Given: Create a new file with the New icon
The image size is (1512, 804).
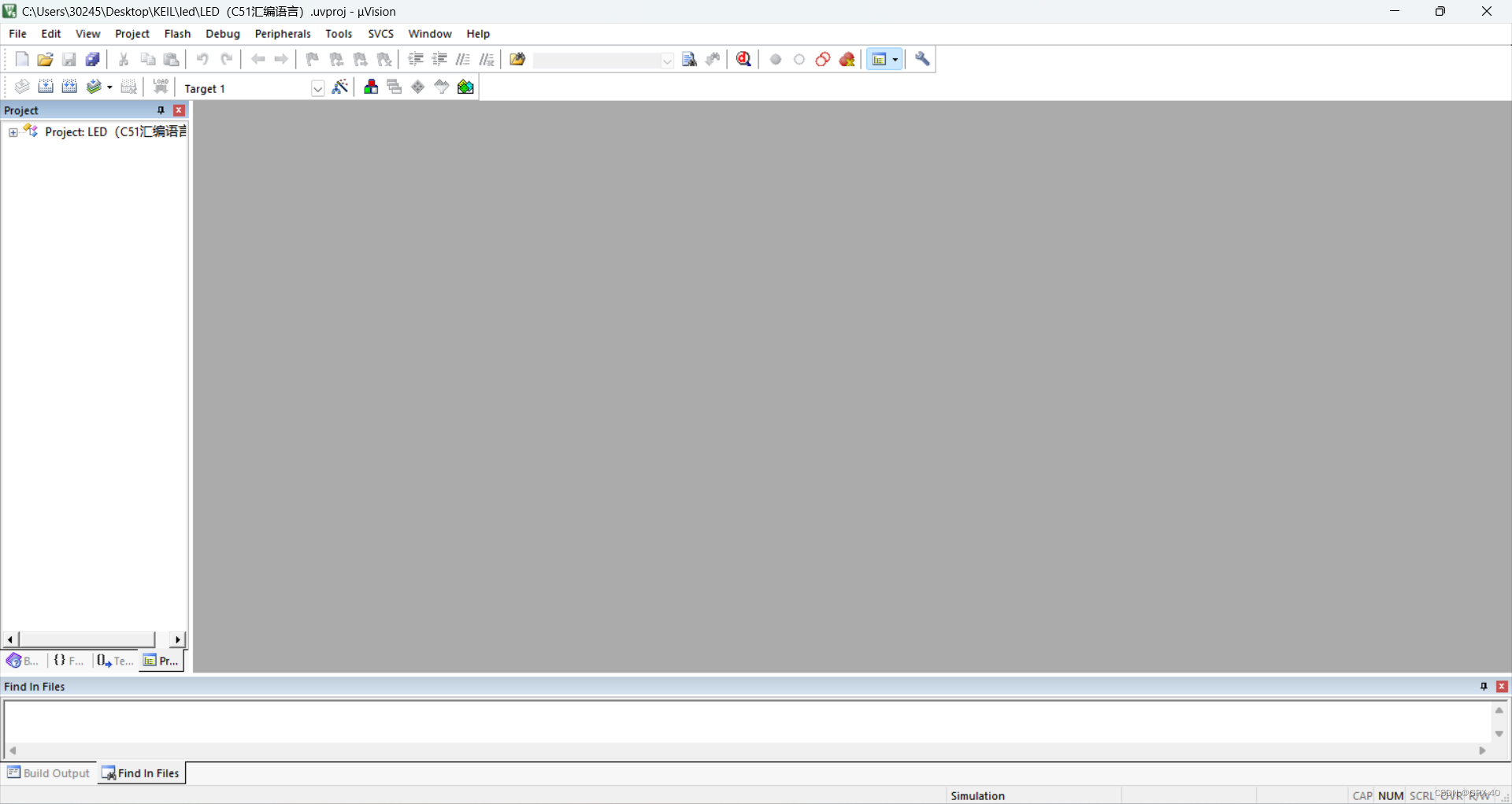Looking at the screenshot, I should [22, 59].
